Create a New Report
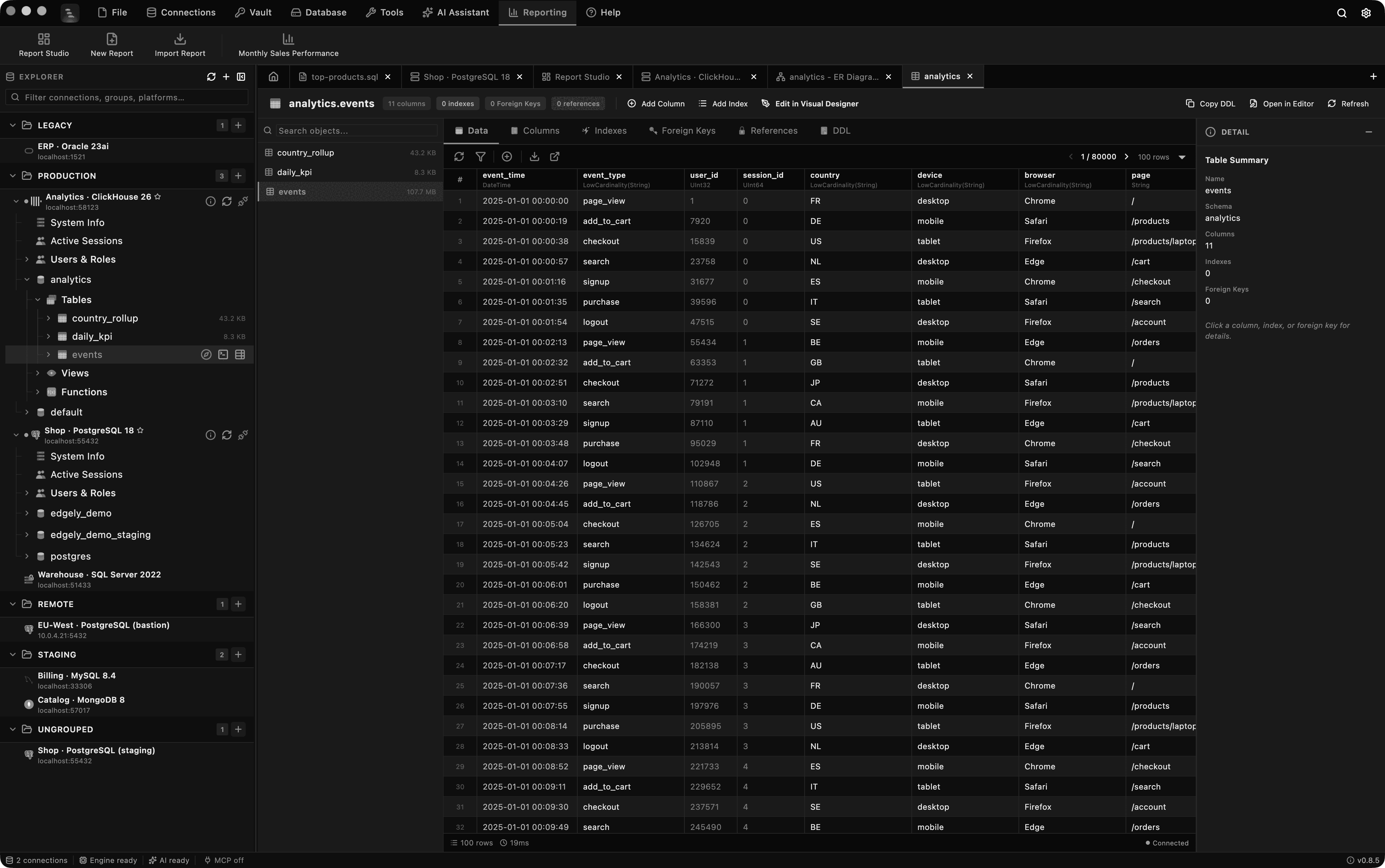This screenshot has height=868, width=1385. (111, 45)
